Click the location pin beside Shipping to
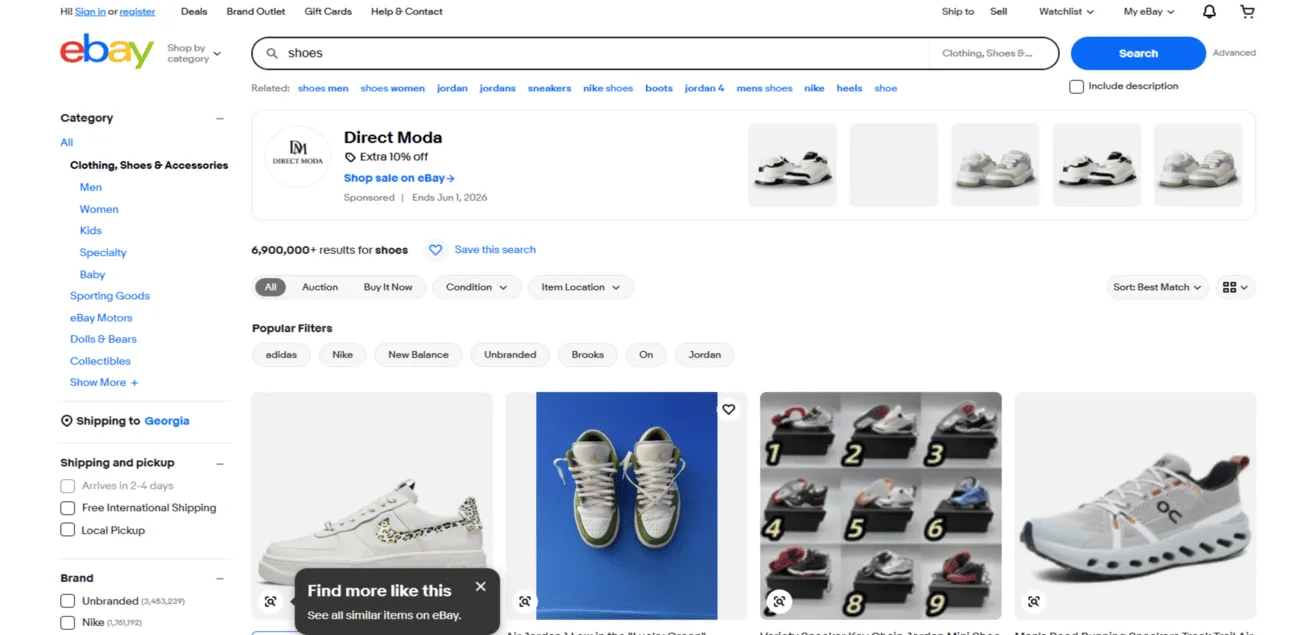The width and height of the screenshot is (1308, 635). tap(67, 421)
